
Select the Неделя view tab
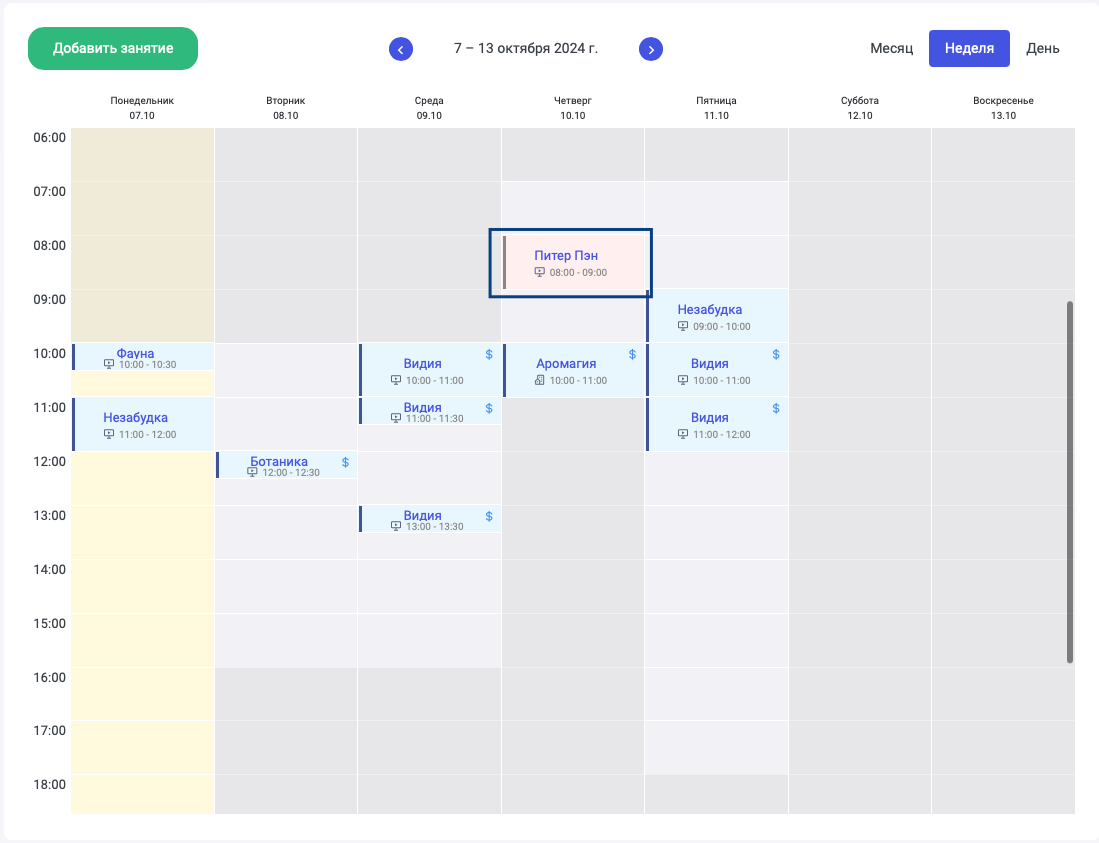[969, 49]
